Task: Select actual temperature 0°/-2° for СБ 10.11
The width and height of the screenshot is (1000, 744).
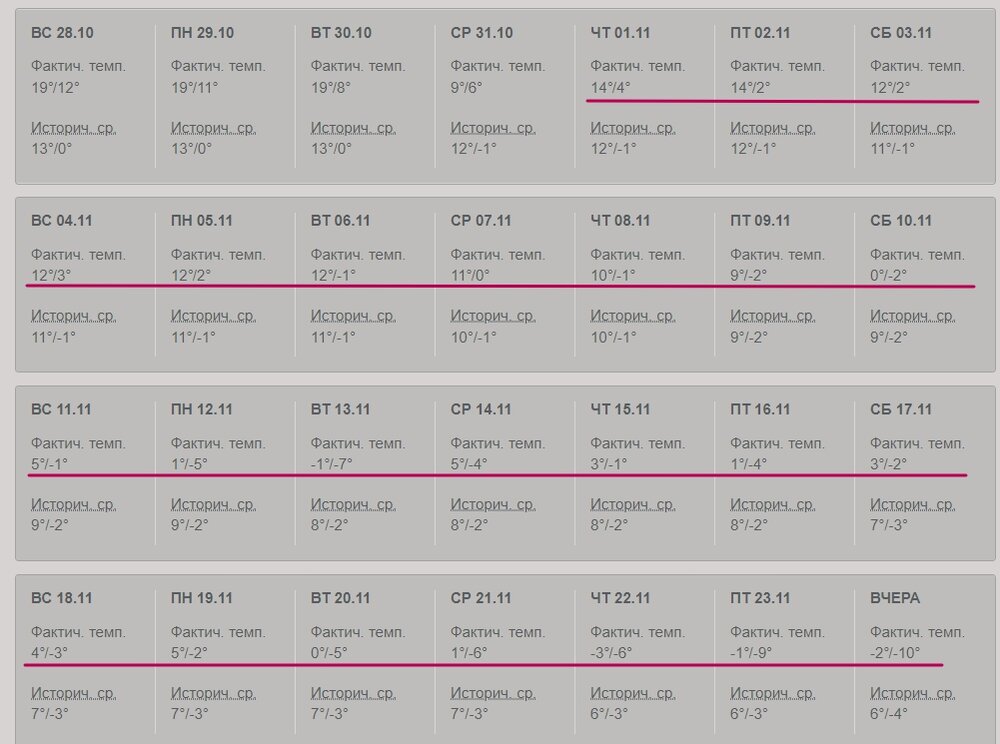Action: click(x=889, y=275)
